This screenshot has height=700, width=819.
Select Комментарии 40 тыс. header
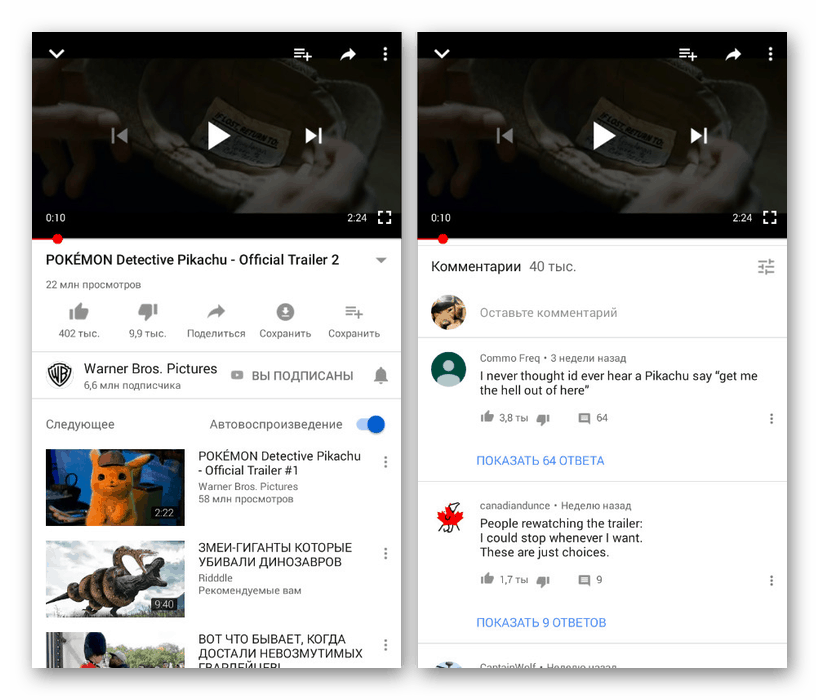click(x=503, y=267)
